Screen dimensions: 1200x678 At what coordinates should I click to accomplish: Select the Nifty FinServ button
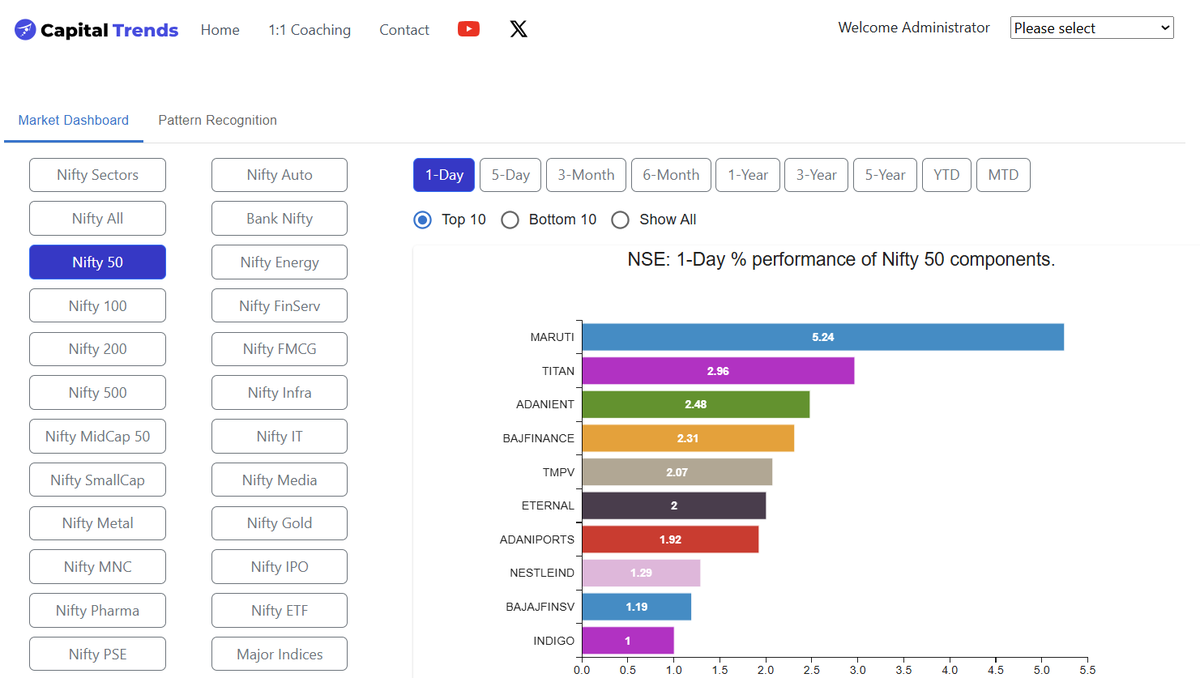[280, 306]
